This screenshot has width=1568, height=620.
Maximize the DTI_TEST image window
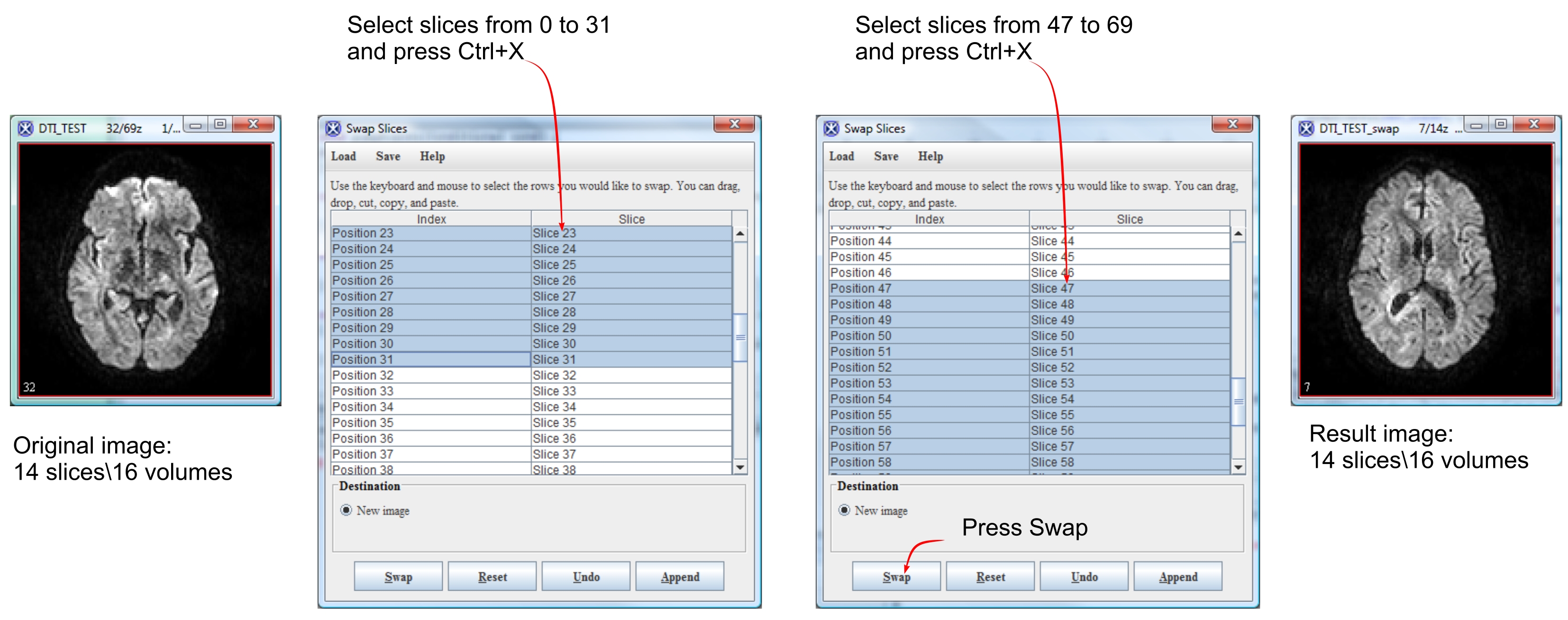(x=220, y=125)
